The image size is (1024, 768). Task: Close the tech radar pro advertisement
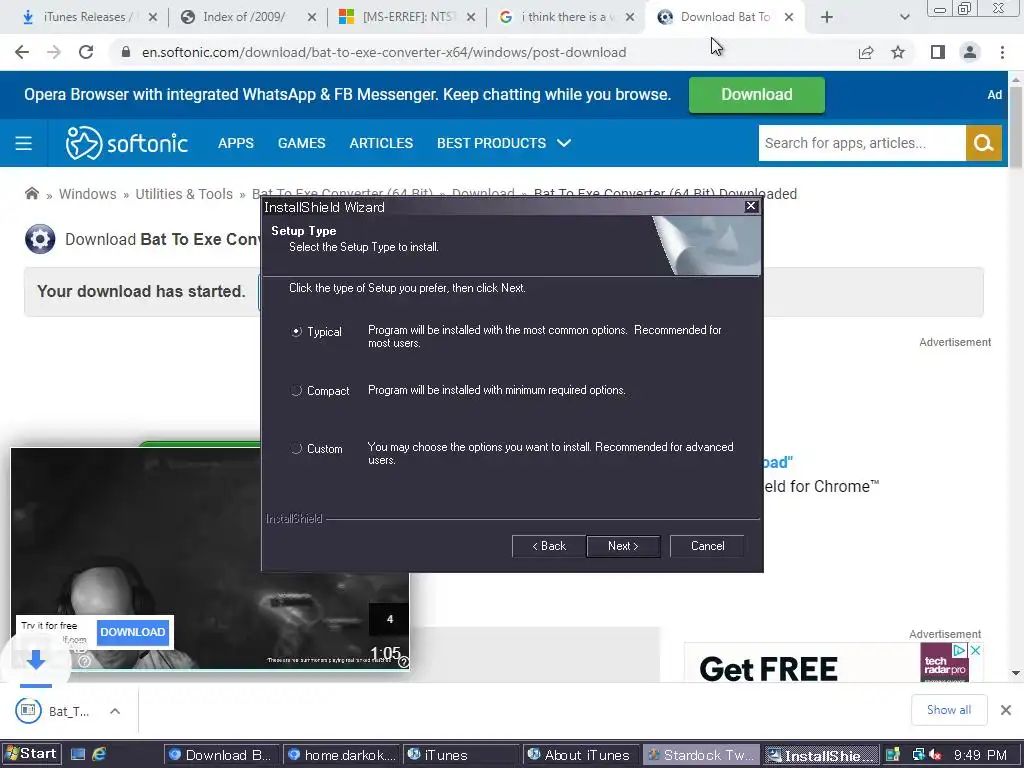(975, 650)
